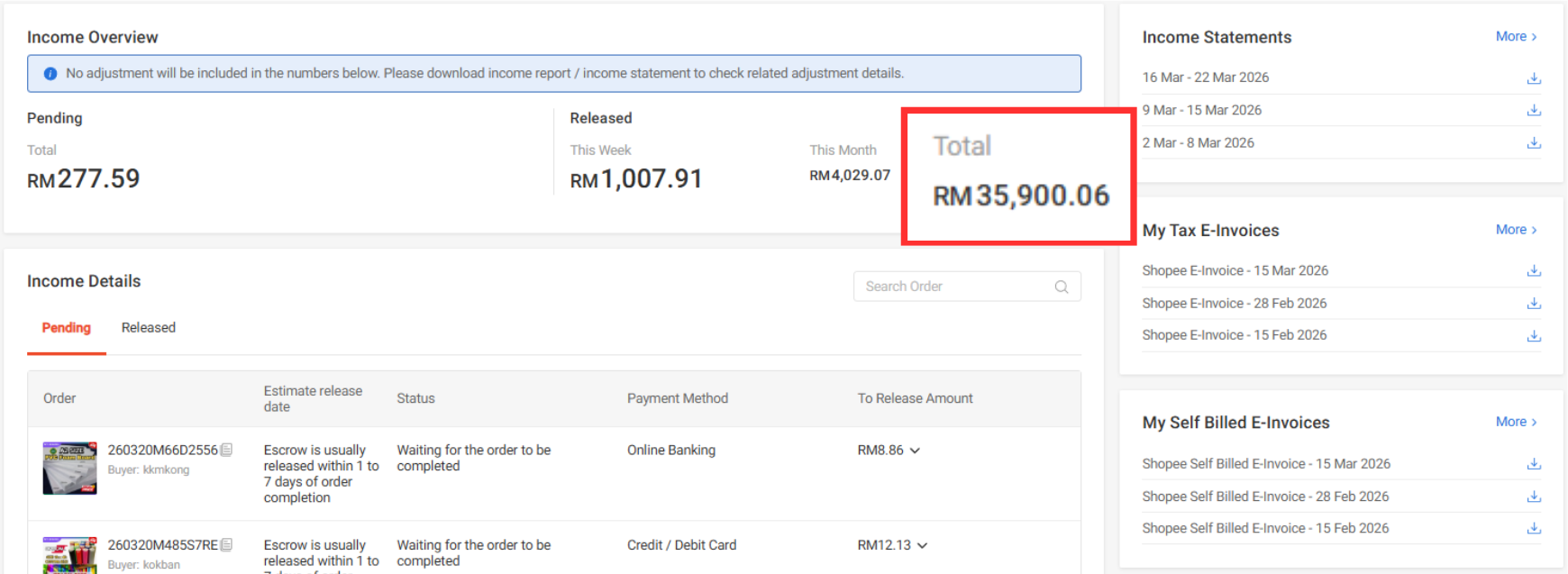Open product thumbnail of order 260320M485S7RE
This screenshot has width=1568, height=574.
coord(69,555)
